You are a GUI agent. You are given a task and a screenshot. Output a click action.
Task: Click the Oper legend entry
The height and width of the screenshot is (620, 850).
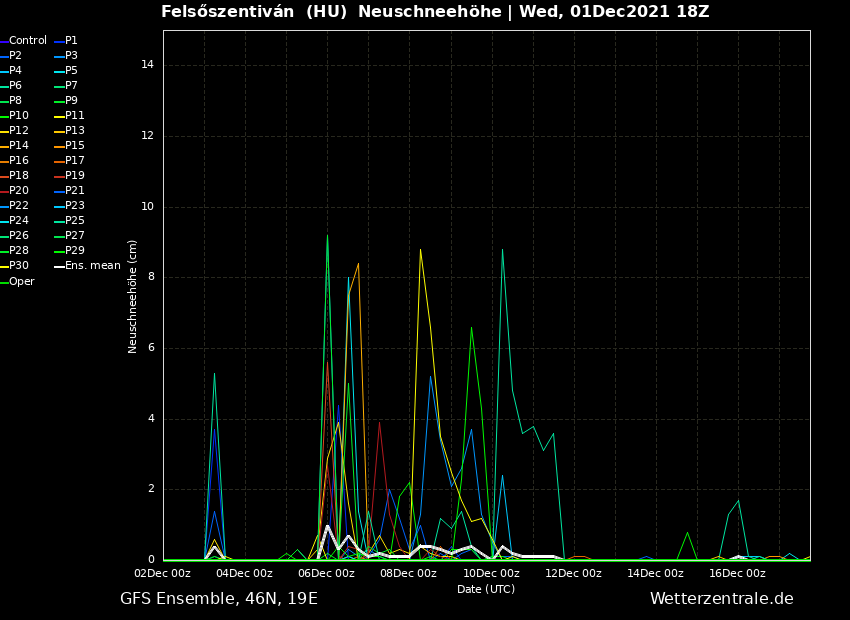(21, 282)
